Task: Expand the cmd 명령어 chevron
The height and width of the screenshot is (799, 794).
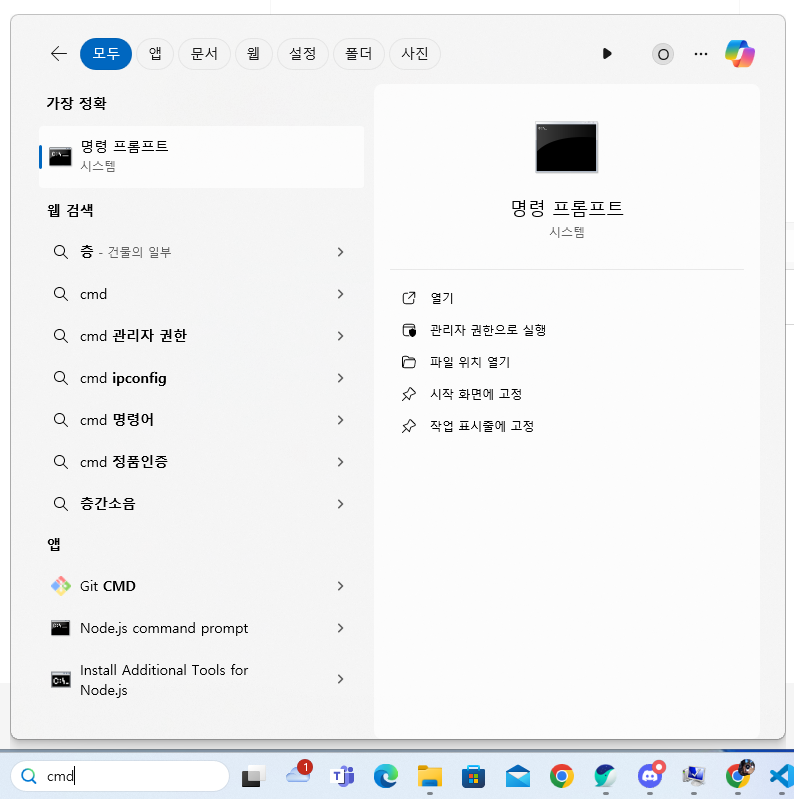Action: 340,420
